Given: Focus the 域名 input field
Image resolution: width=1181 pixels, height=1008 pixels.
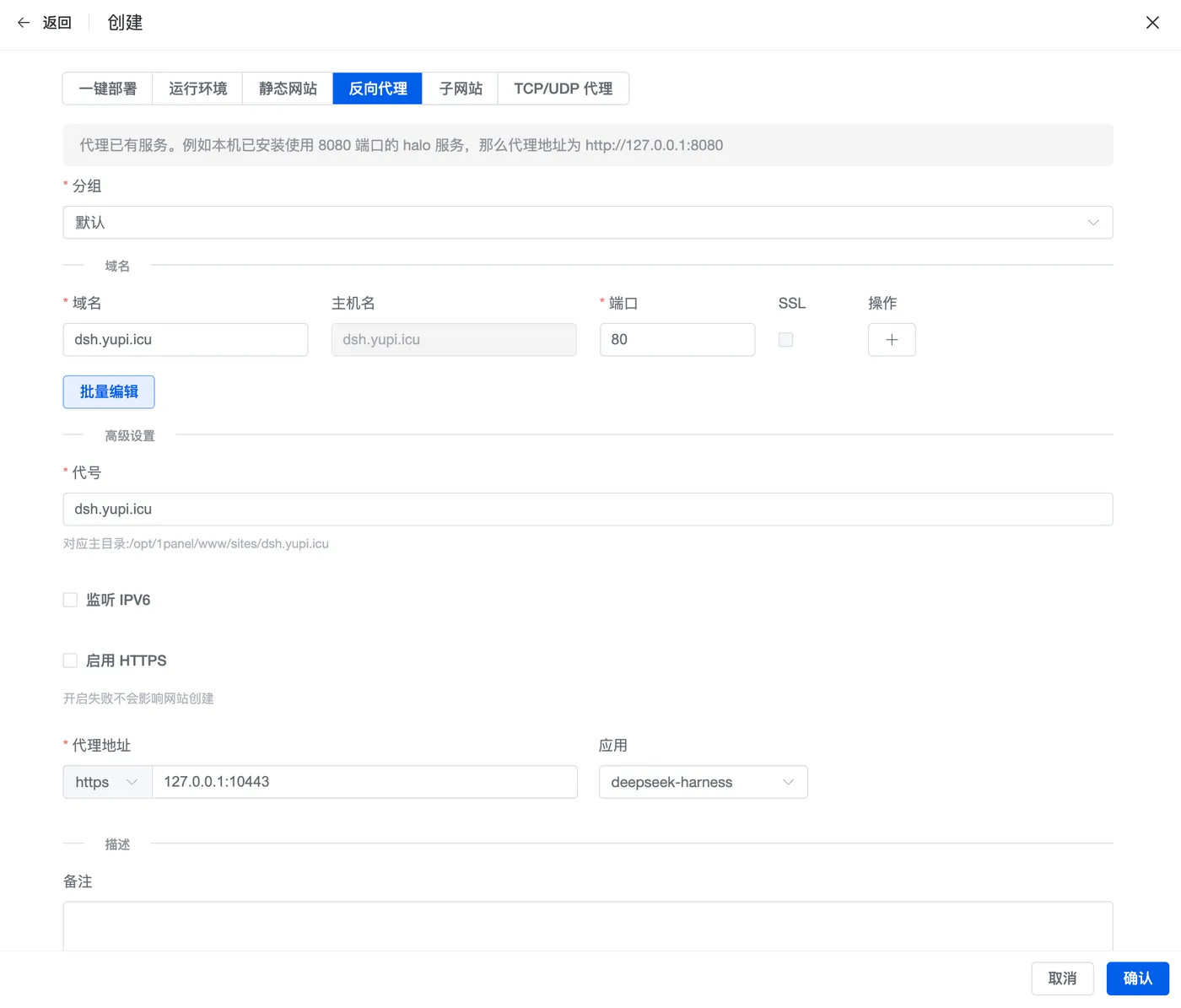Looking at the screenshot, I should pyautogui.click(x=186, y=340).
